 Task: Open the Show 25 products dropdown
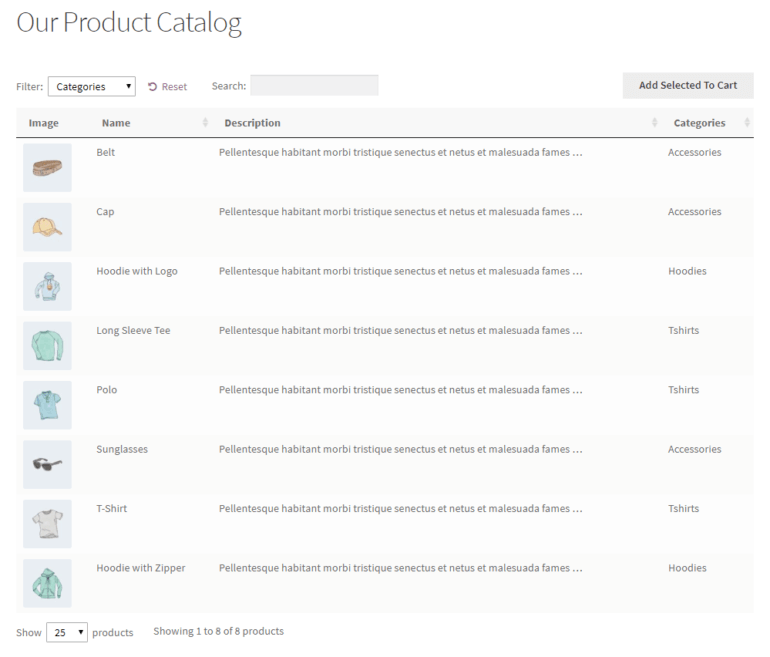click(x=67, y=632)
